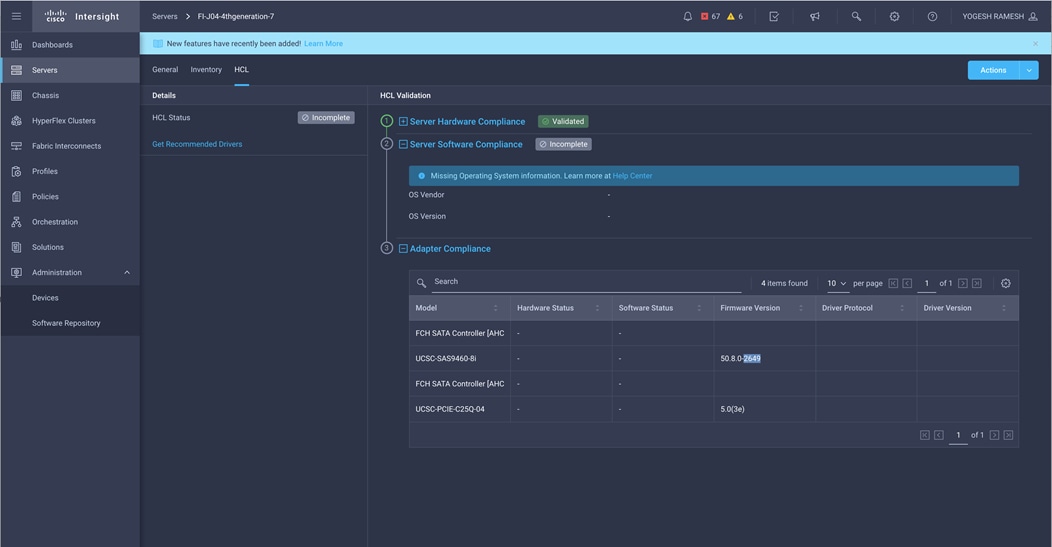Select the UCSC-PCIE-C25Q-04 row
The width and height of the screenshot is (1052, 547).
tap(714, 409)
